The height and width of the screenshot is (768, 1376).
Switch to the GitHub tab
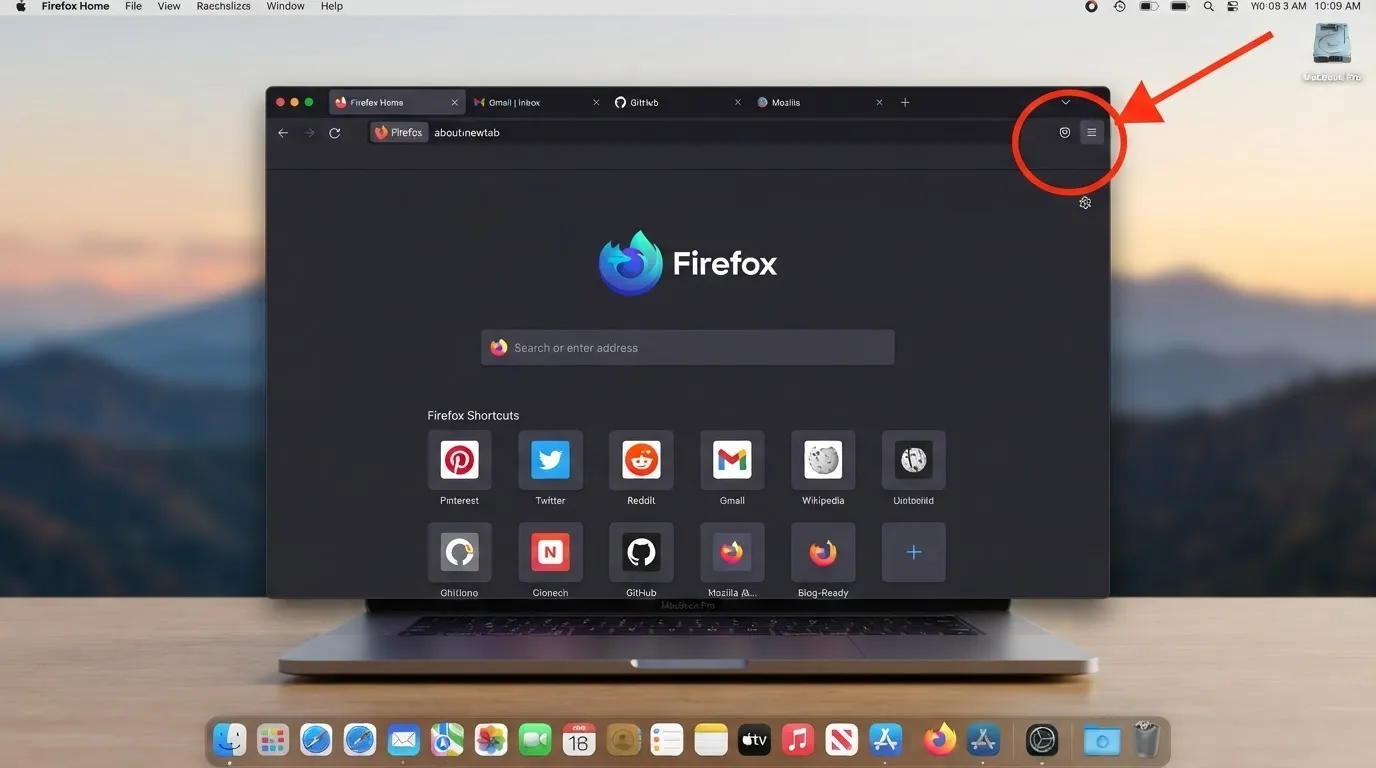[679, 102]
